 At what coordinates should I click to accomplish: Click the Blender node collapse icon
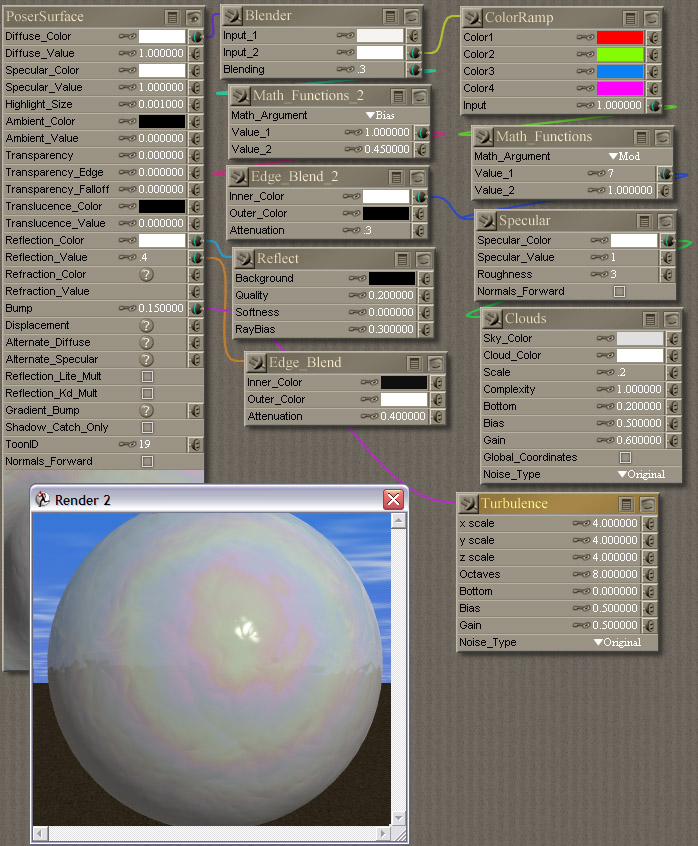point(232,16)
